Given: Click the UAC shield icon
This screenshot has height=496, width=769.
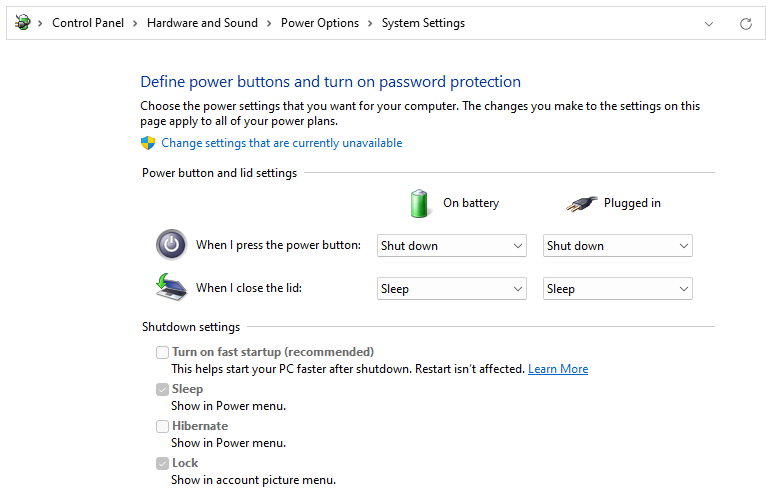Looking at the screenshot, I should point(148,143).
